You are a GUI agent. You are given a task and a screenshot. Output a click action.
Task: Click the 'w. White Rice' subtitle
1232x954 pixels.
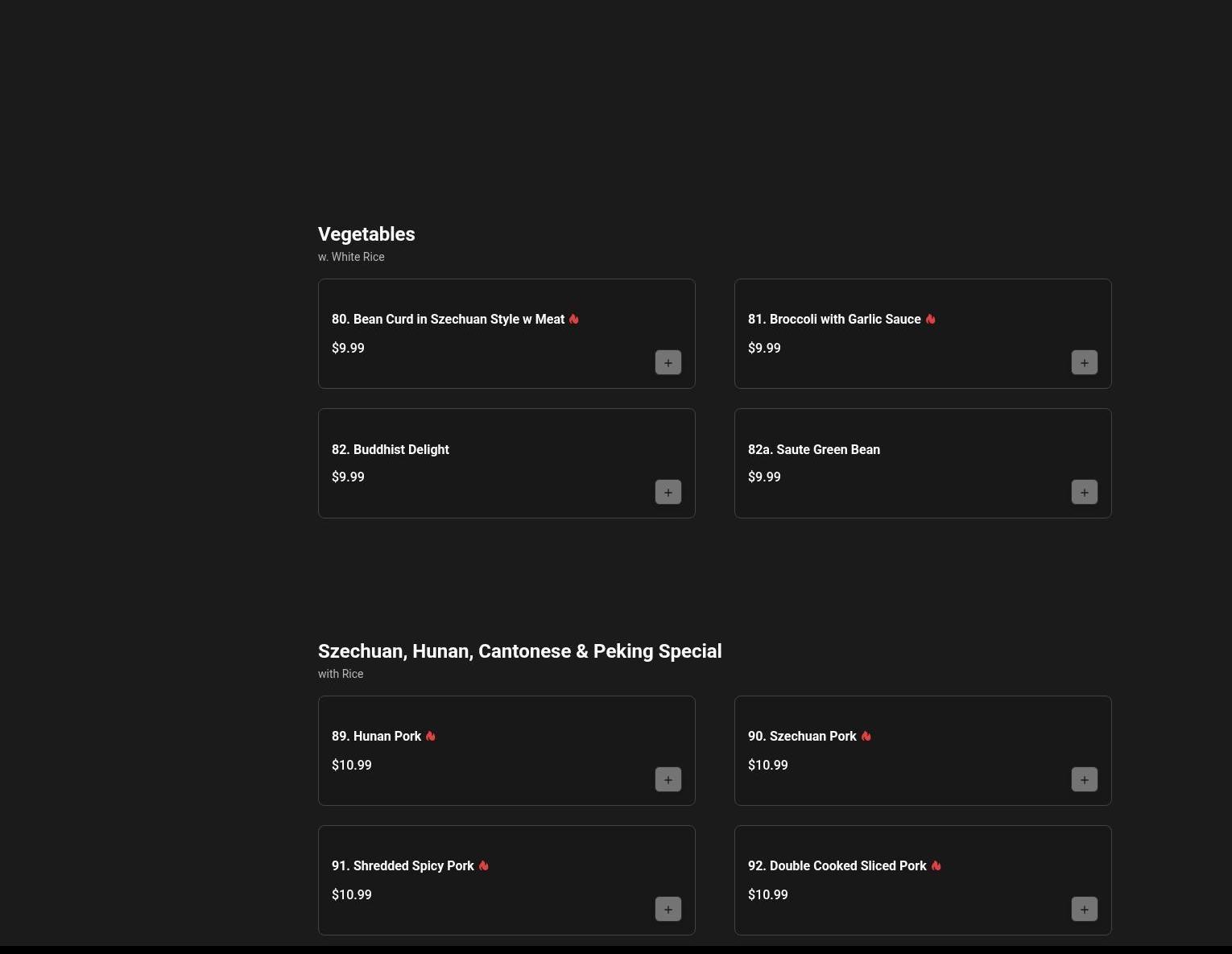(351, 257)
